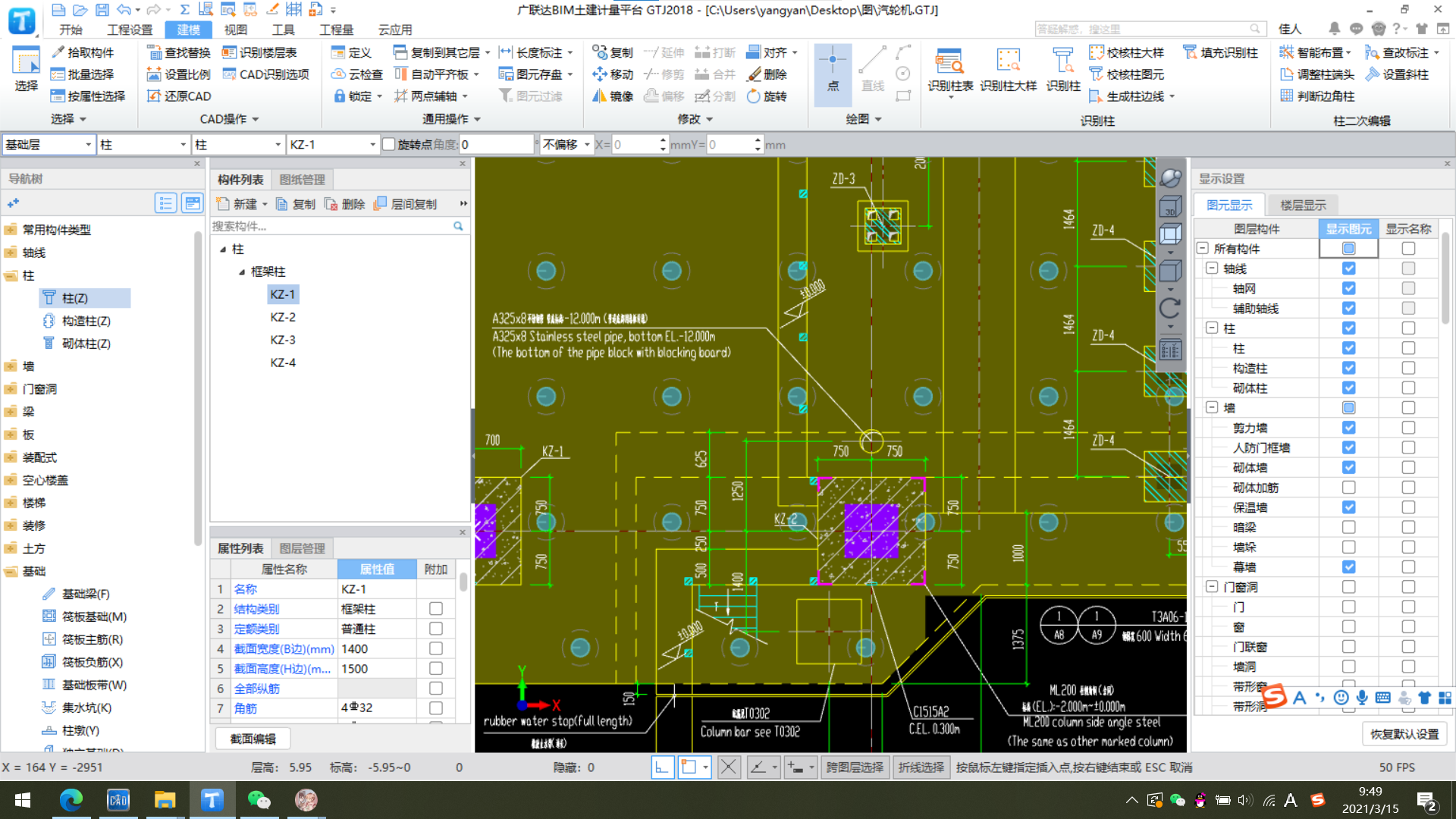Enable 显示图元 checkbox for 门窗洞
1456x819 pixels.
1348,587
